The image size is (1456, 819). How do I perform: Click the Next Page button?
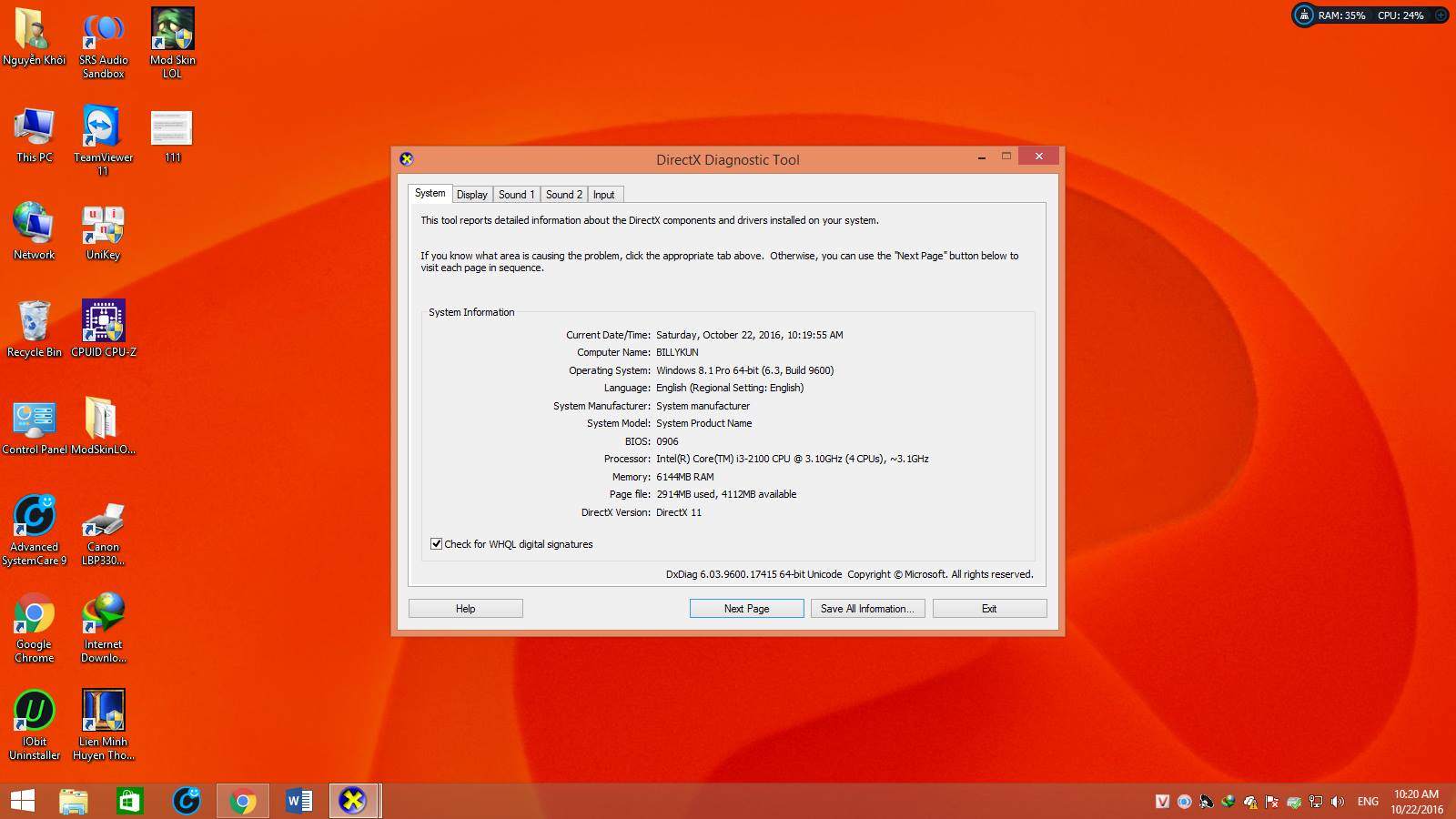click(x=746, y=609)
